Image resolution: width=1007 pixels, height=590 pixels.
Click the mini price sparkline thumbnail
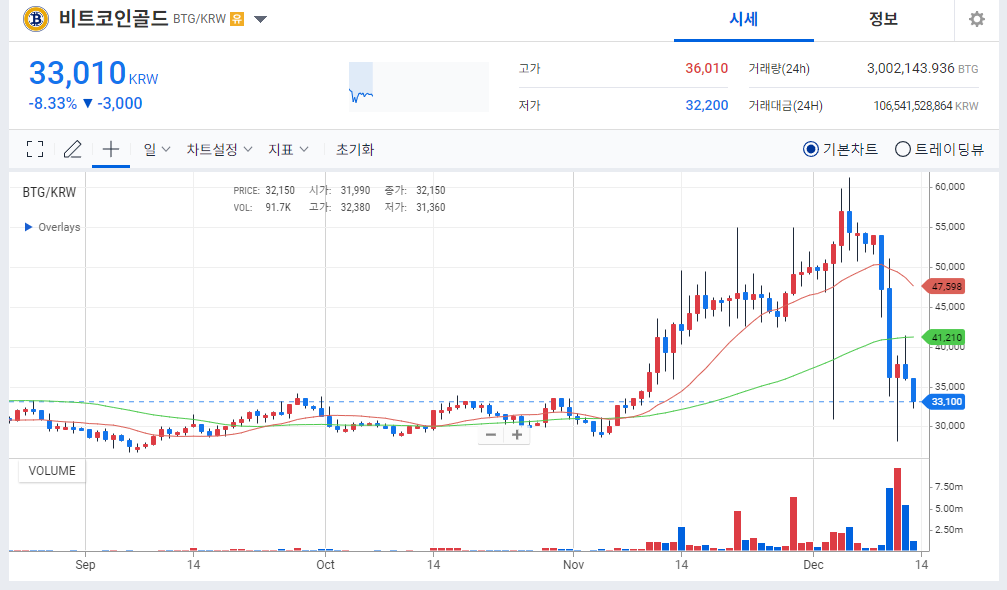pos(419,87)
